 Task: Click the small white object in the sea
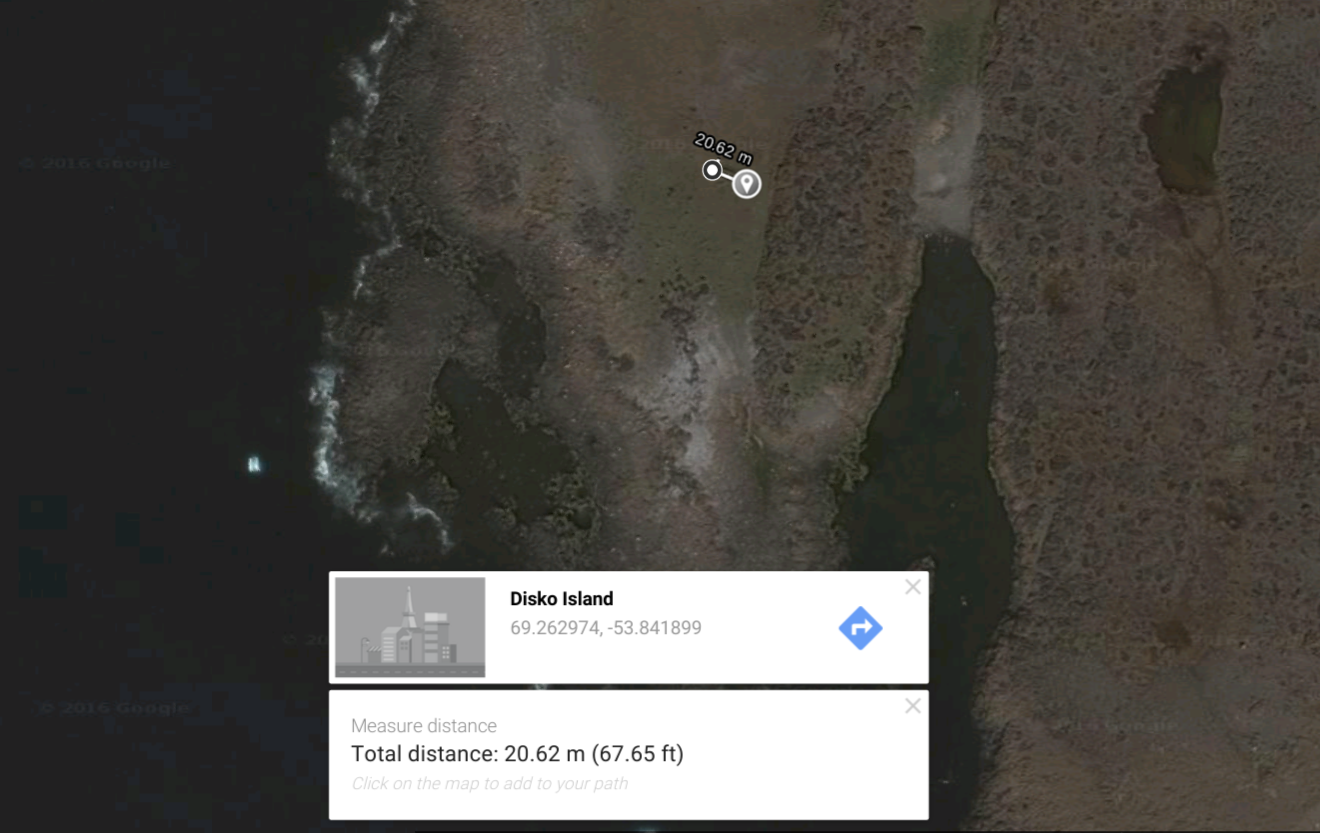(254, 463)
